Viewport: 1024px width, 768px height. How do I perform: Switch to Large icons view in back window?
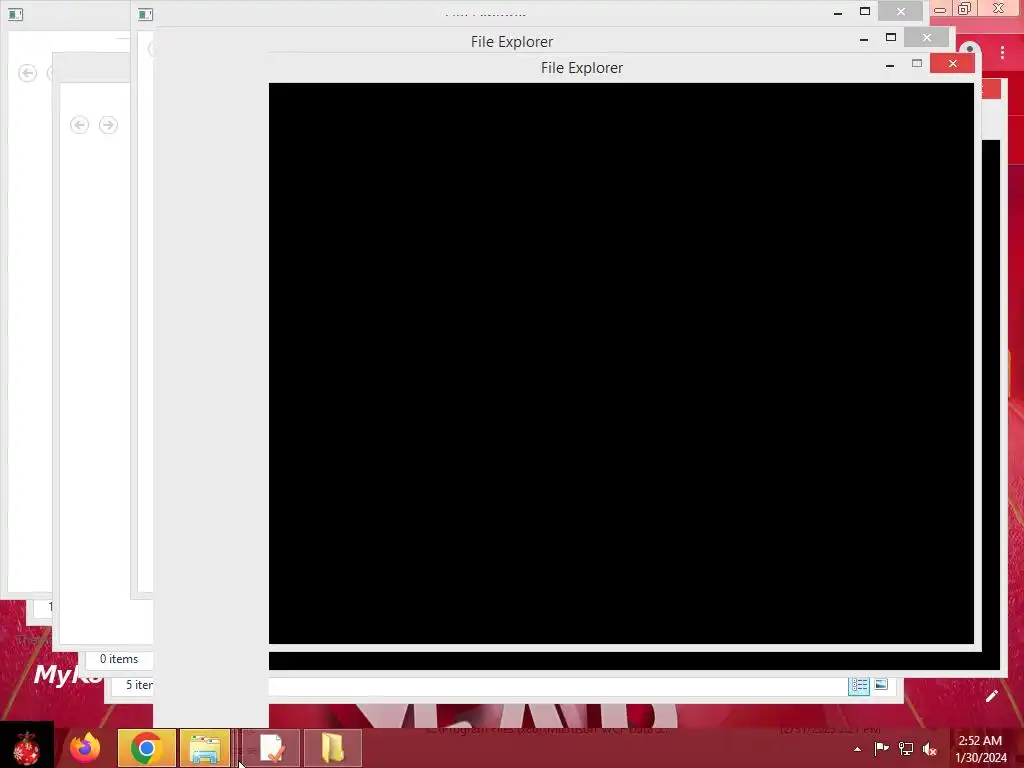[881, 684]
